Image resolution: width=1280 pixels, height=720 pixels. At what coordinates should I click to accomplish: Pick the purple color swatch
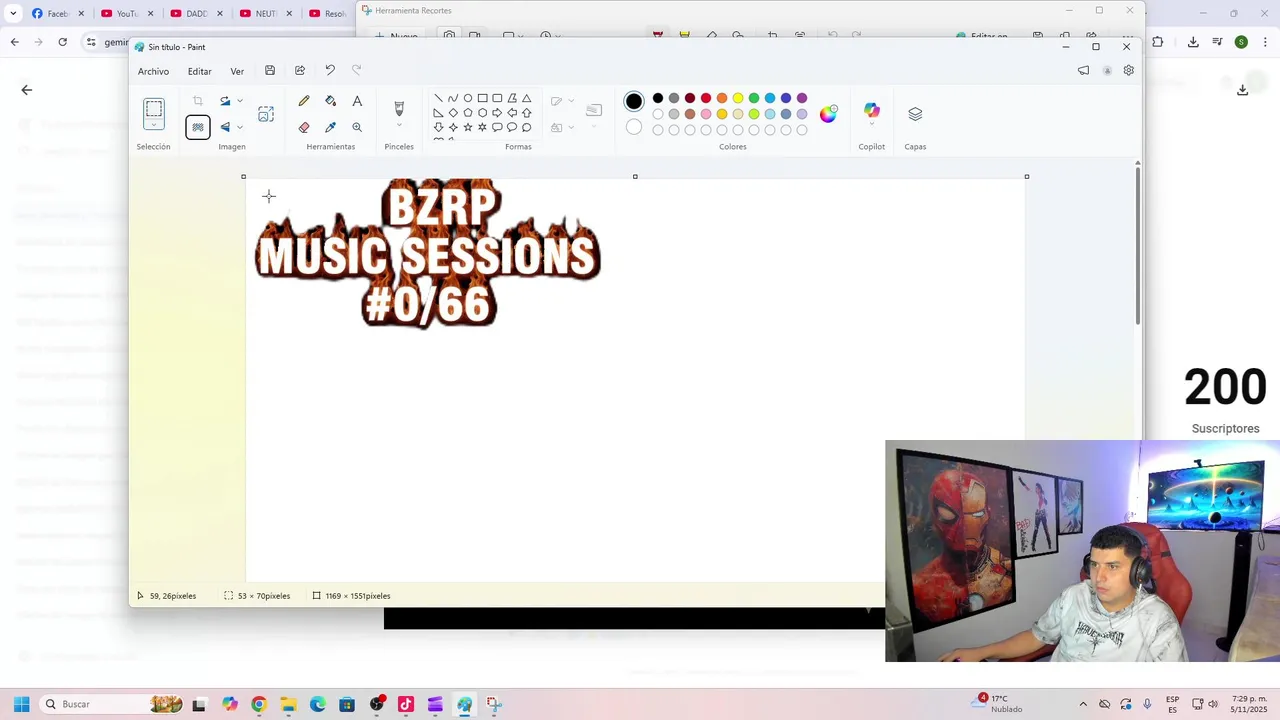[x=802, y=98]
